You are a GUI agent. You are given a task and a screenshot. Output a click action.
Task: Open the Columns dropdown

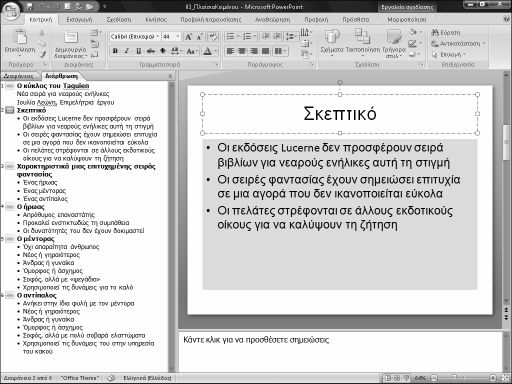tap(280, 51)
